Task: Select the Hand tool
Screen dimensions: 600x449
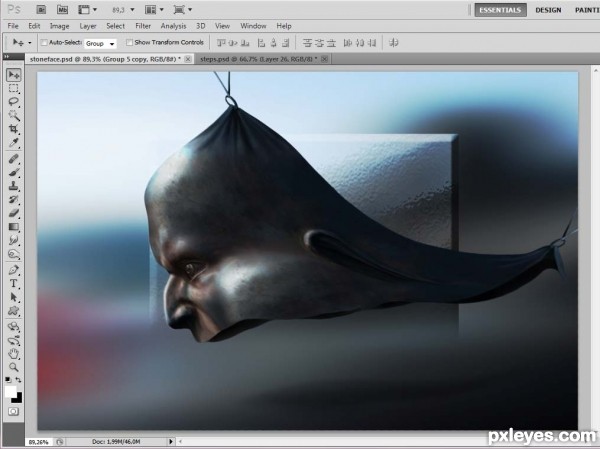Action: pyautogui.click(x=14, y=354)
